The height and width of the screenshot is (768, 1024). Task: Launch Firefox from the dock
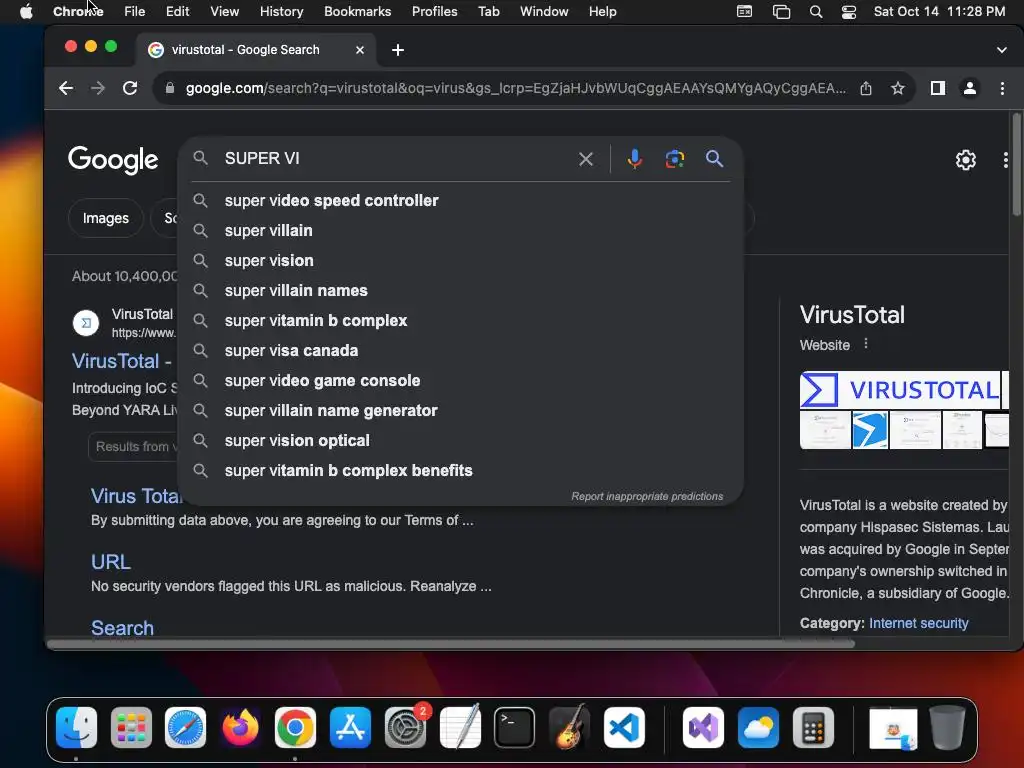pos(240,727)
